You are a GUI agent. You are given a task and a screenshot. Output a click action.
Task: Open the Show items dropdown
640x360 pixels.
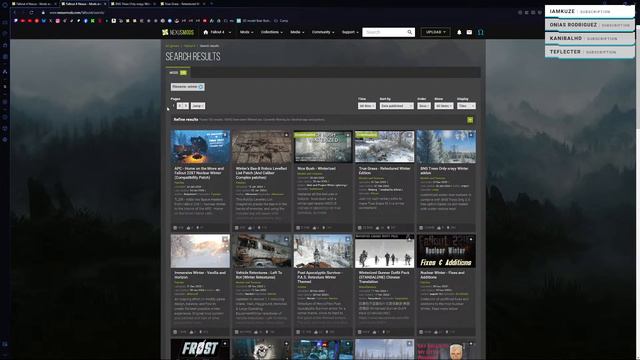pos(444,106)
